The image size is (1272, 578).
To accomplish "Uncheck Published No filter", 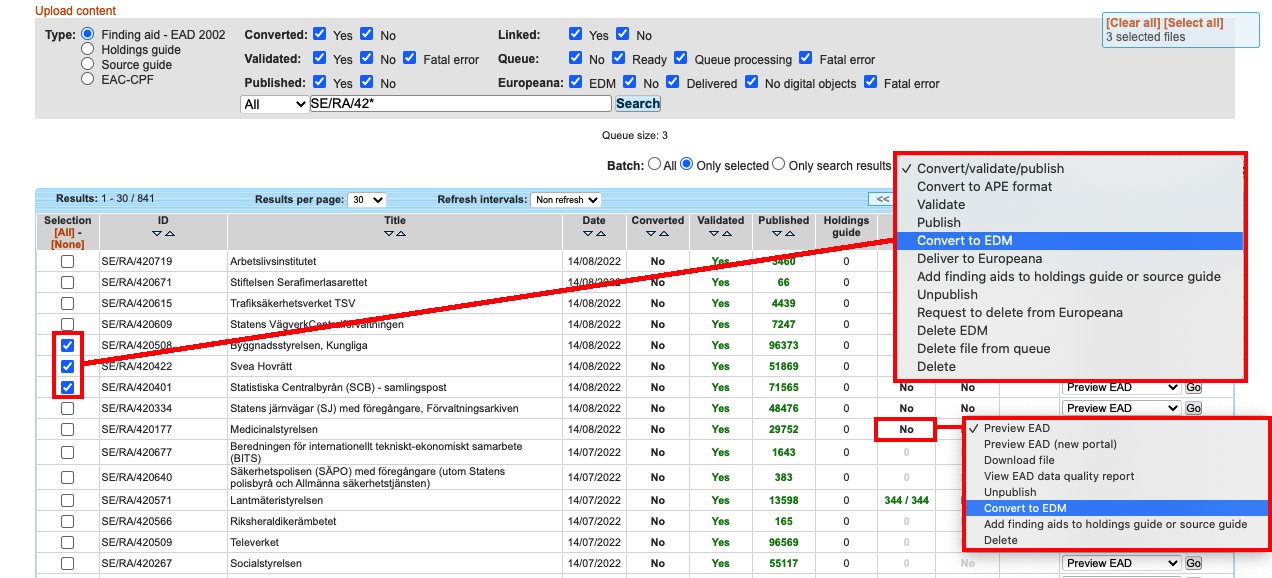I will click(x=367, y=83).
